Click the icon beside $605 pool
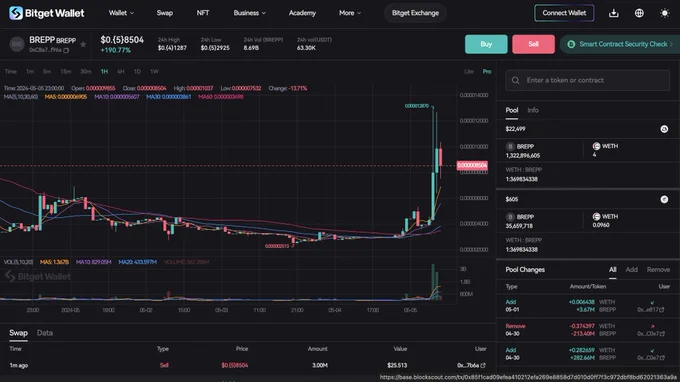Viewport: 680px width, 382px height. point(664,199)
